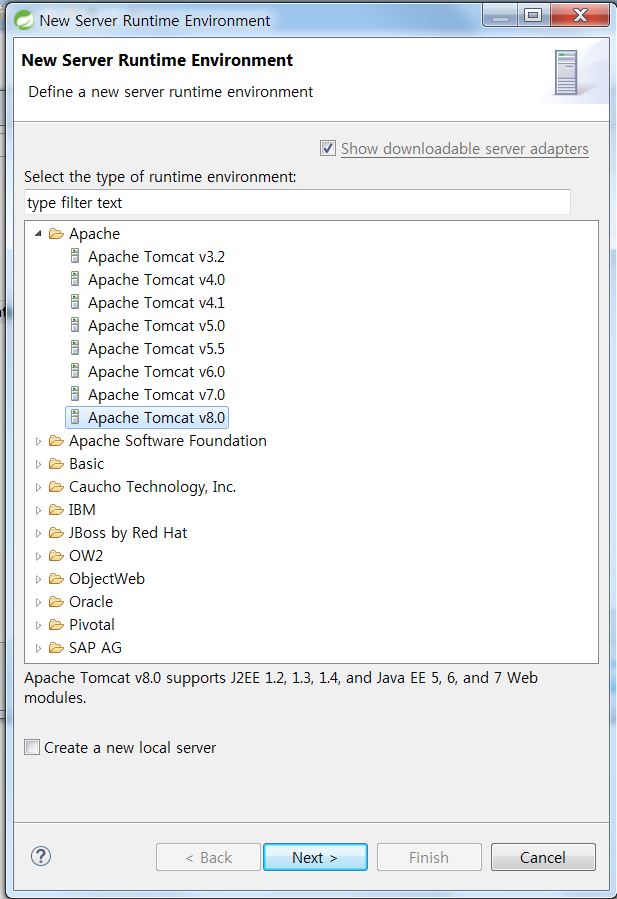
Task: Click the Back button
Action: coord(208,857)
